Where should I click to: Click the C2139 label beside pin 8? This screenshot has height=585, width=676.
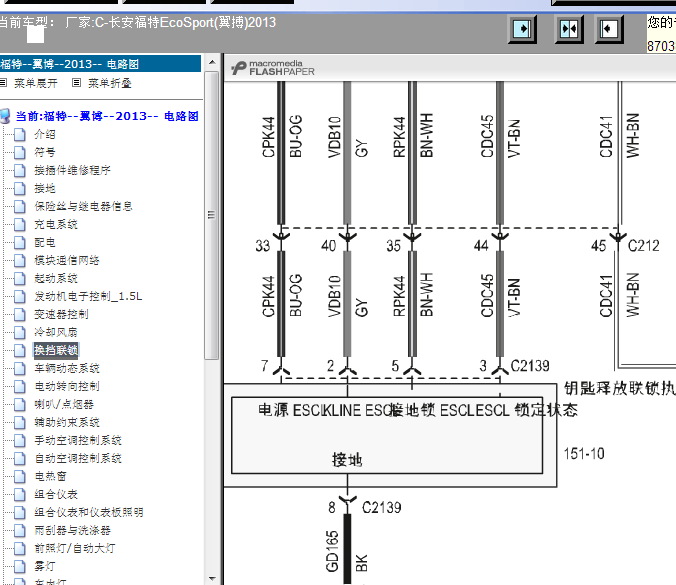[382, 507]
